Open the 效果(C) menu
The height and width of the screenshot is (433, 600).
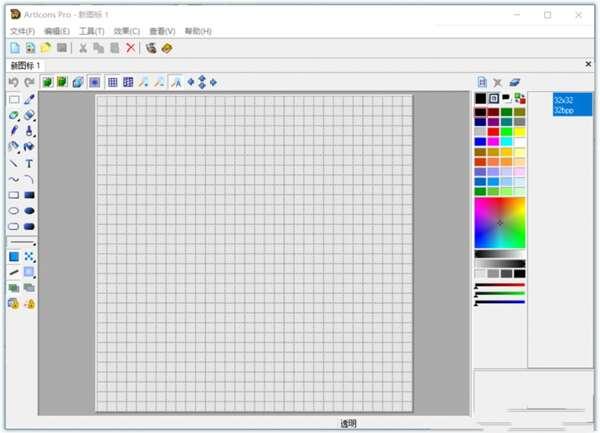coord(126,32)
